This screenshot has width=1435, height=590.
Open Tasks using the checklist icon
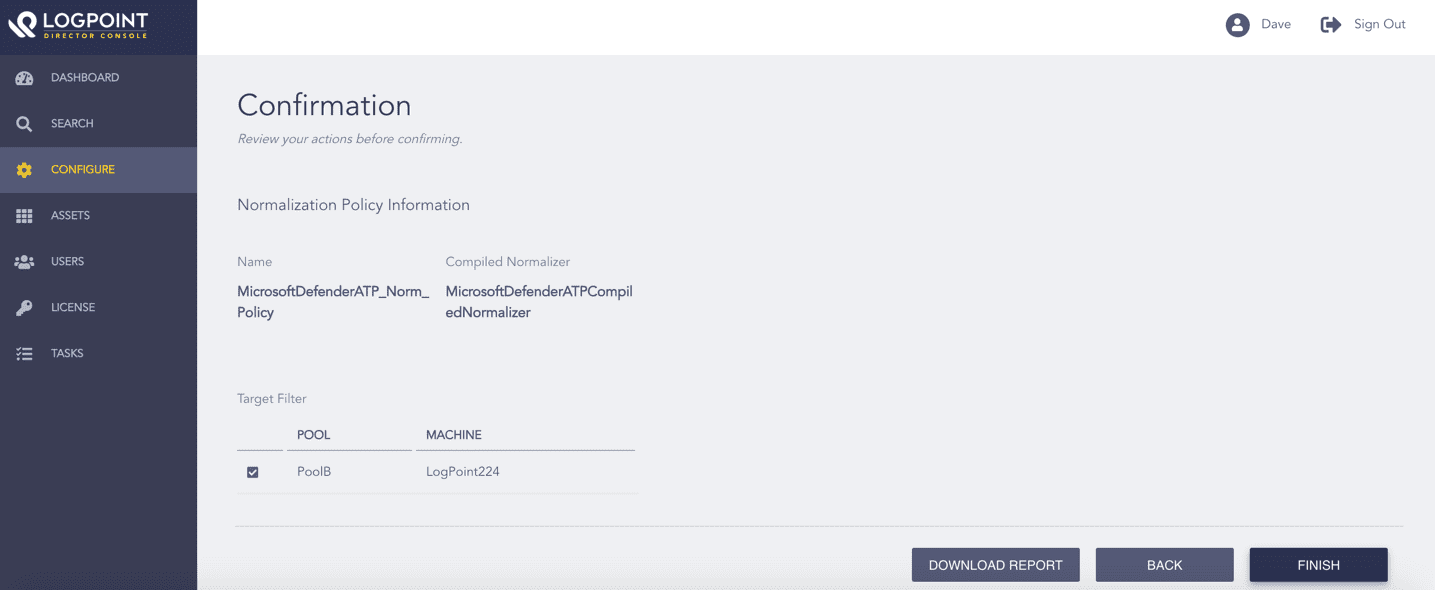point(24,353)
